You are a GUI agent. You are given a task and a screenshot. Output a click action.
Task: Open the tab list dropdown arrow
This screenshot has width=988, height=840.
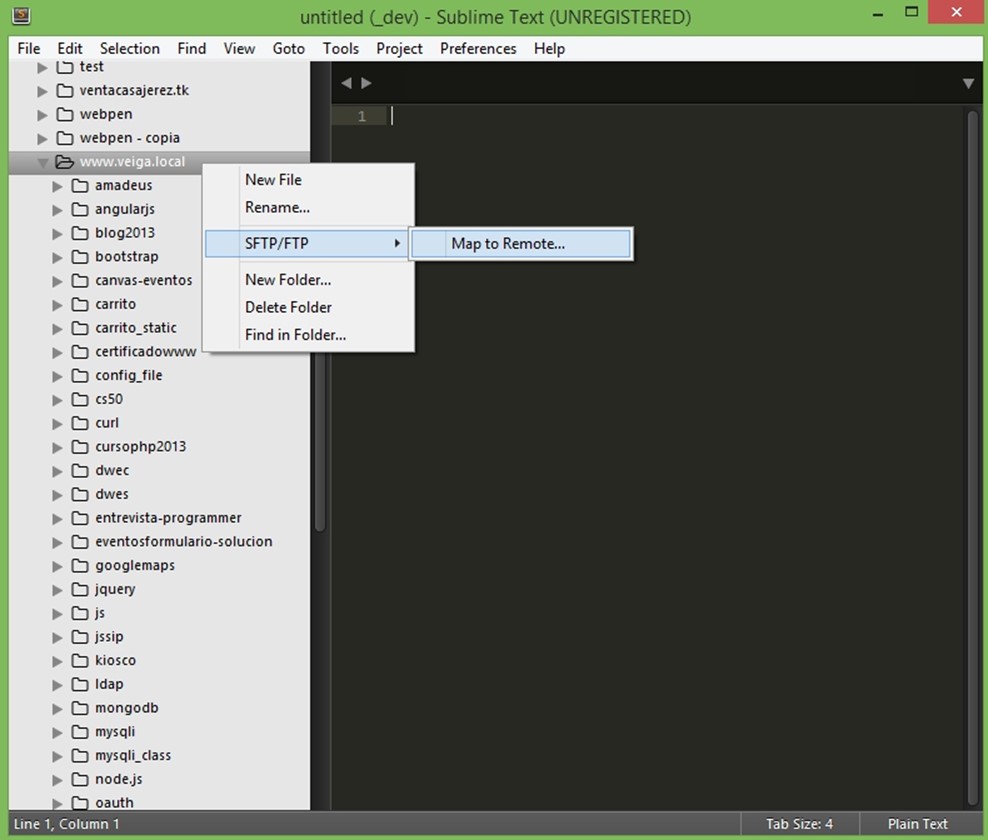967,84
